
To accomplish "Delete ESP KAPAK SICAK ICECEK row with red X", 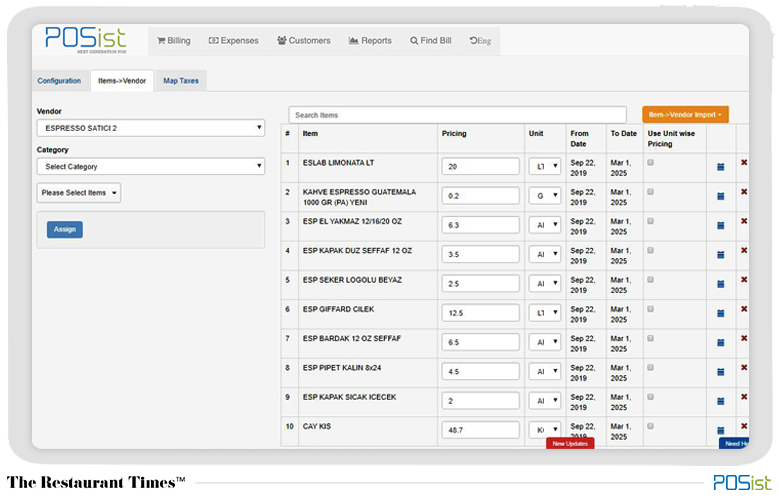I will point(744,397).
